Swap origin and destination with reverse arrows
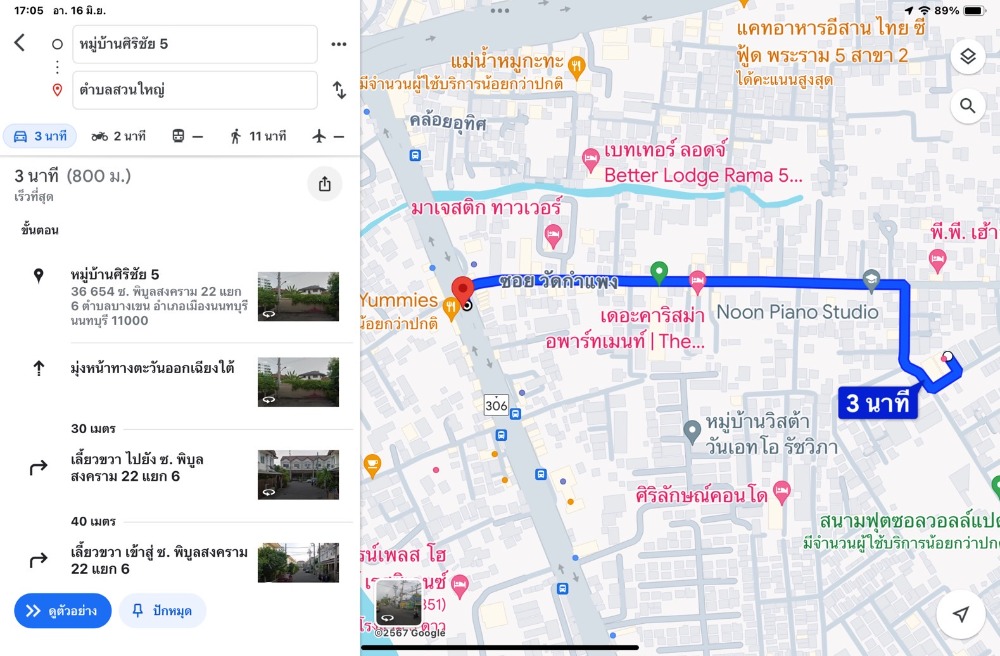Image resolution: width=1000 pixels, height=656 pixels. [339, 90]
